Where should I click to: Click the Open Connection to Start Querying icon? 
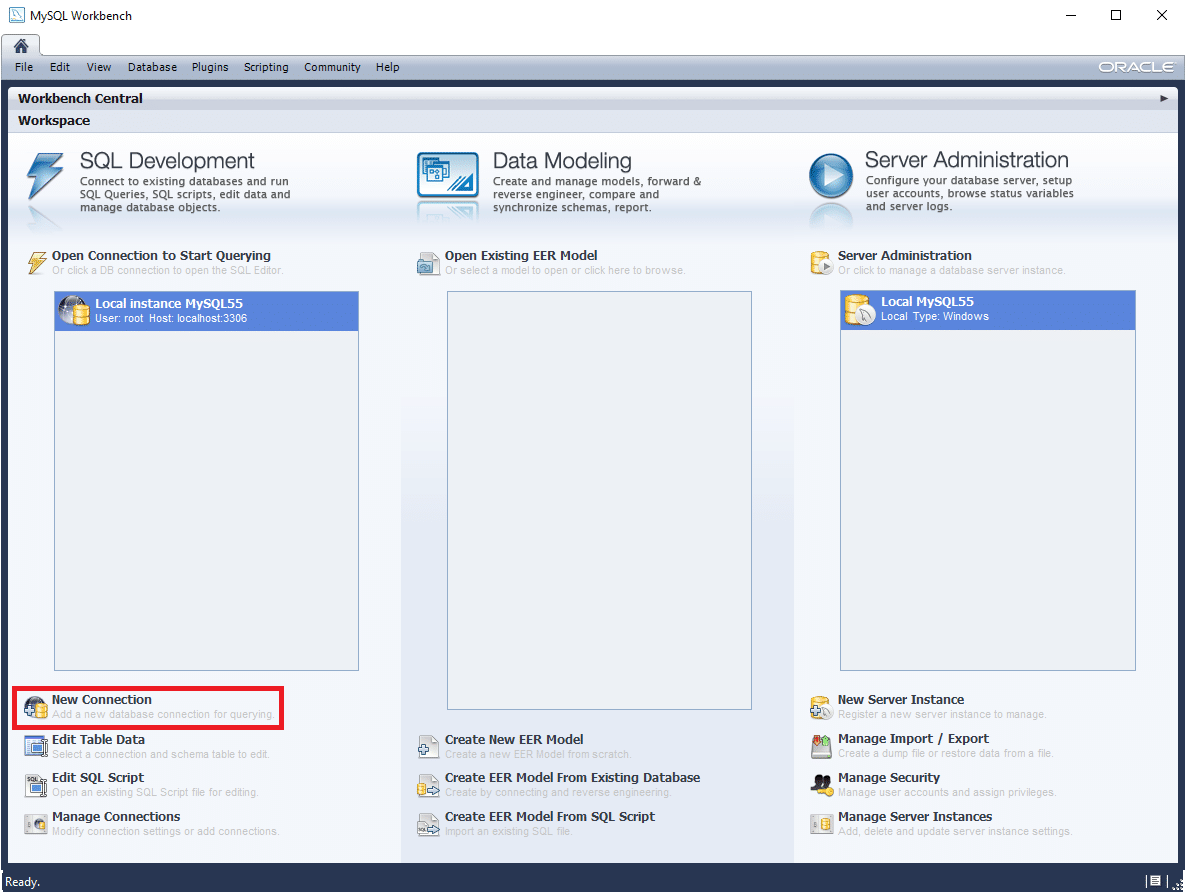[37, 262]
